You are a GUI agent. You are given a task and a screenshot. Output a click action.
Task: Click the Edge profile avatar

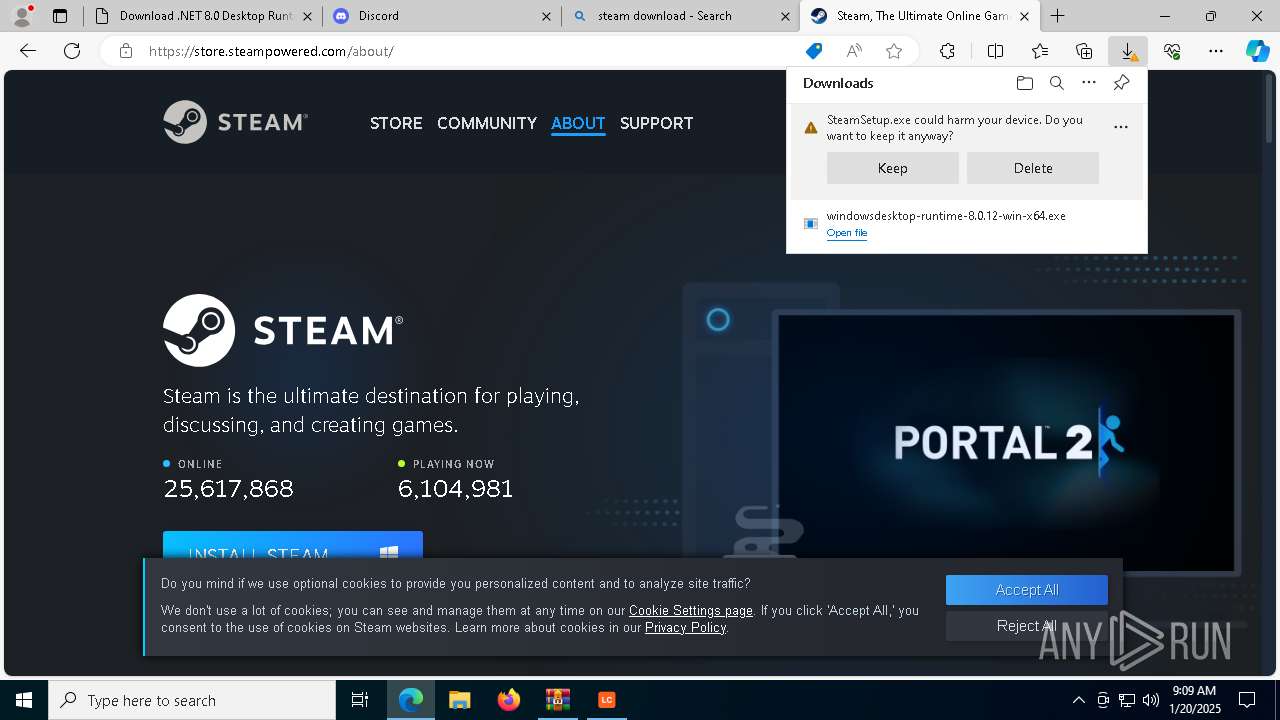[x=22, y=16]
